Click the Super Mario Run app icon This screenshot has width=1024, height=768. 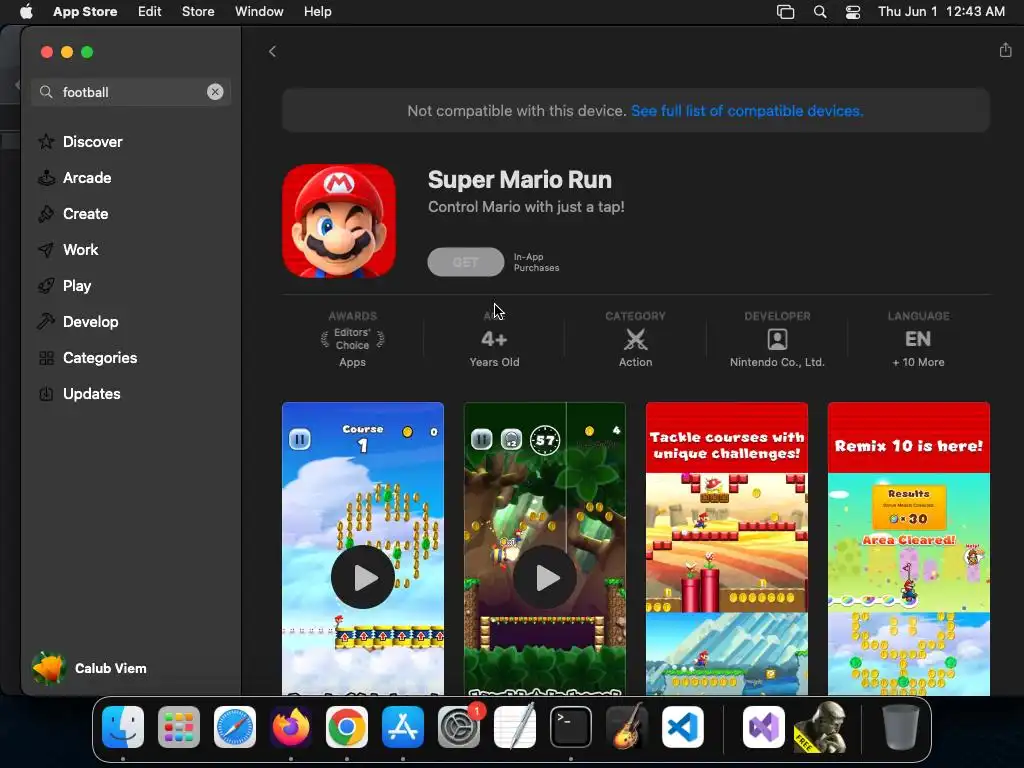tap(339, 221)
